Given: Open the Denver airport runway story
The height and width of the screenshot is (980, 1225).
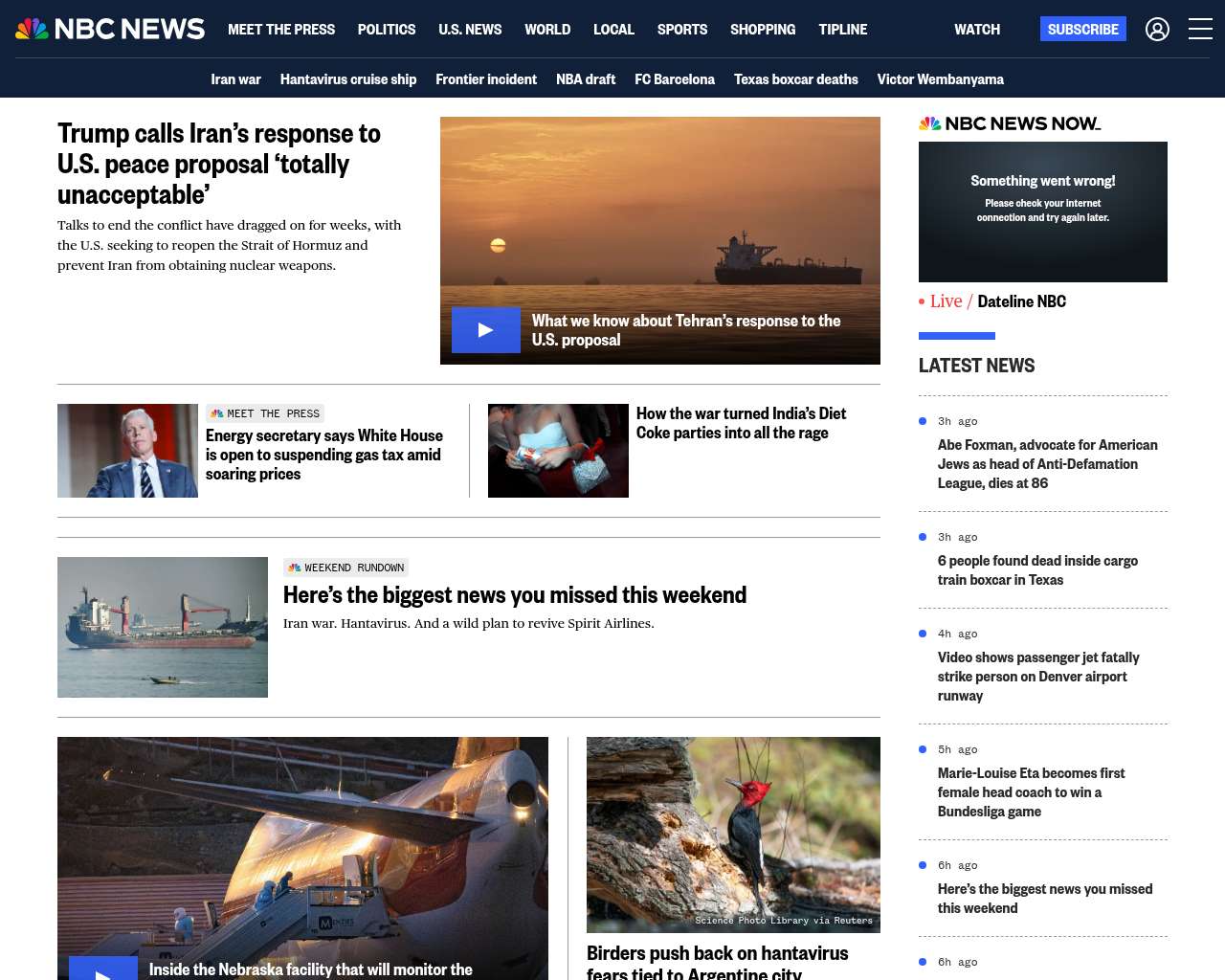Looking at the screenshot, I should (1038, 677).
